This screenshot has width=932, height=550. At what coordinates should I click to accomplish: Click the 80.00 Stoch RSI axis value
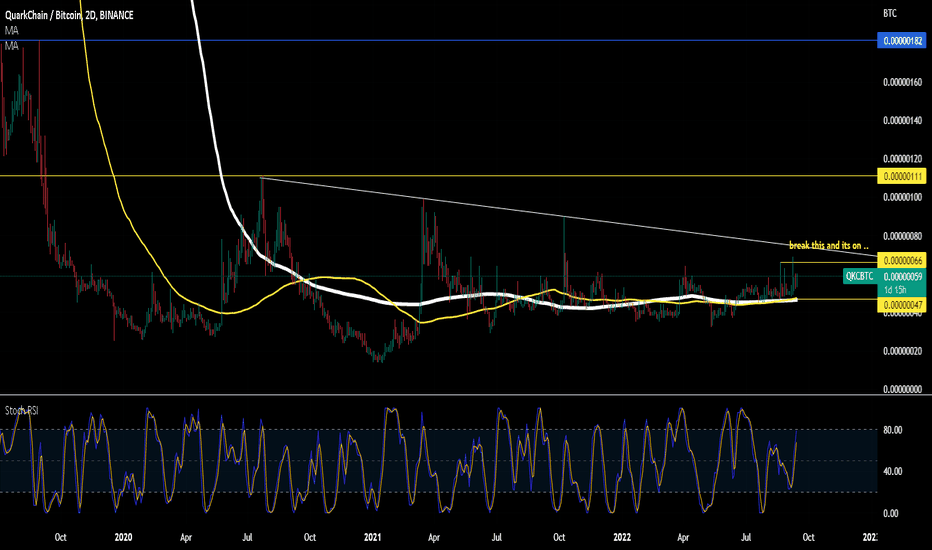pos(893,430)
